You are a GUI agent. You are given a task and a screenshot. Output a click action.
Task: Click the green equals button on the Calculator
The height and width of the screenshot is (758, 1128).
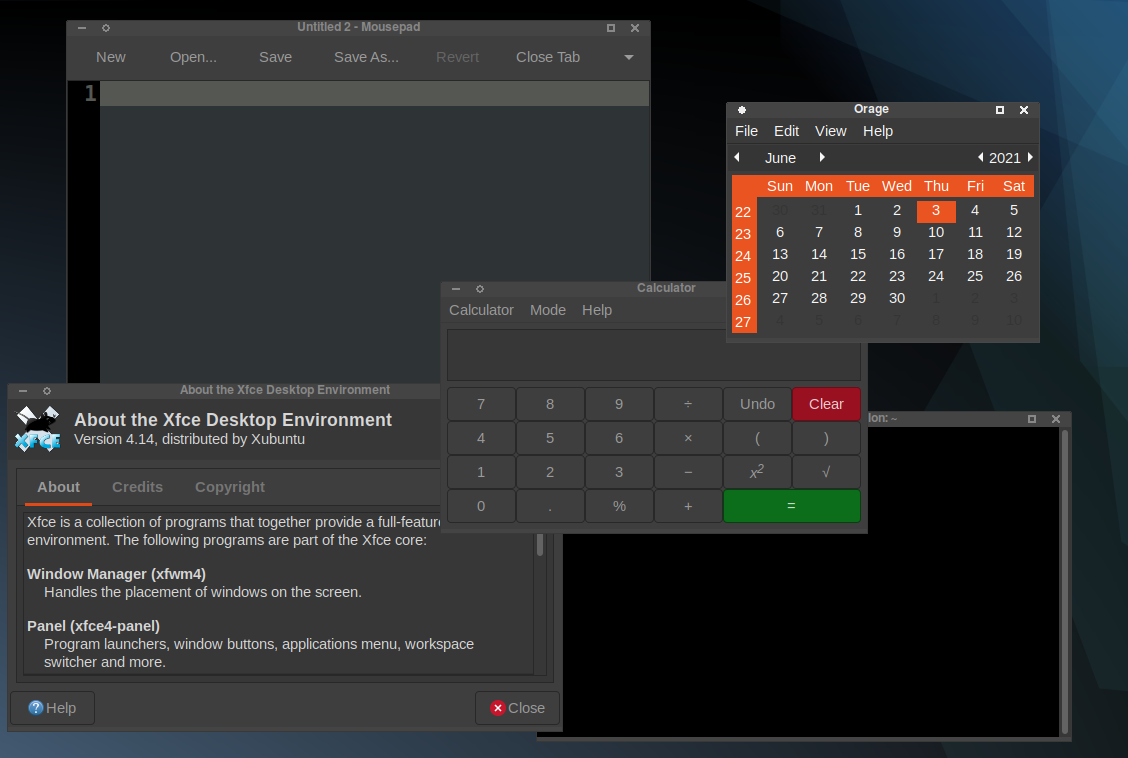(791, 506)
